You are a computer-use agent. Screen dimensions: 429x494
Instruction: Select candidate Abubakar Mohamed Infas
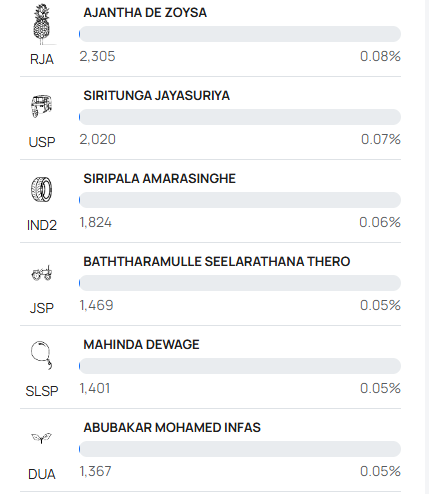172,428
